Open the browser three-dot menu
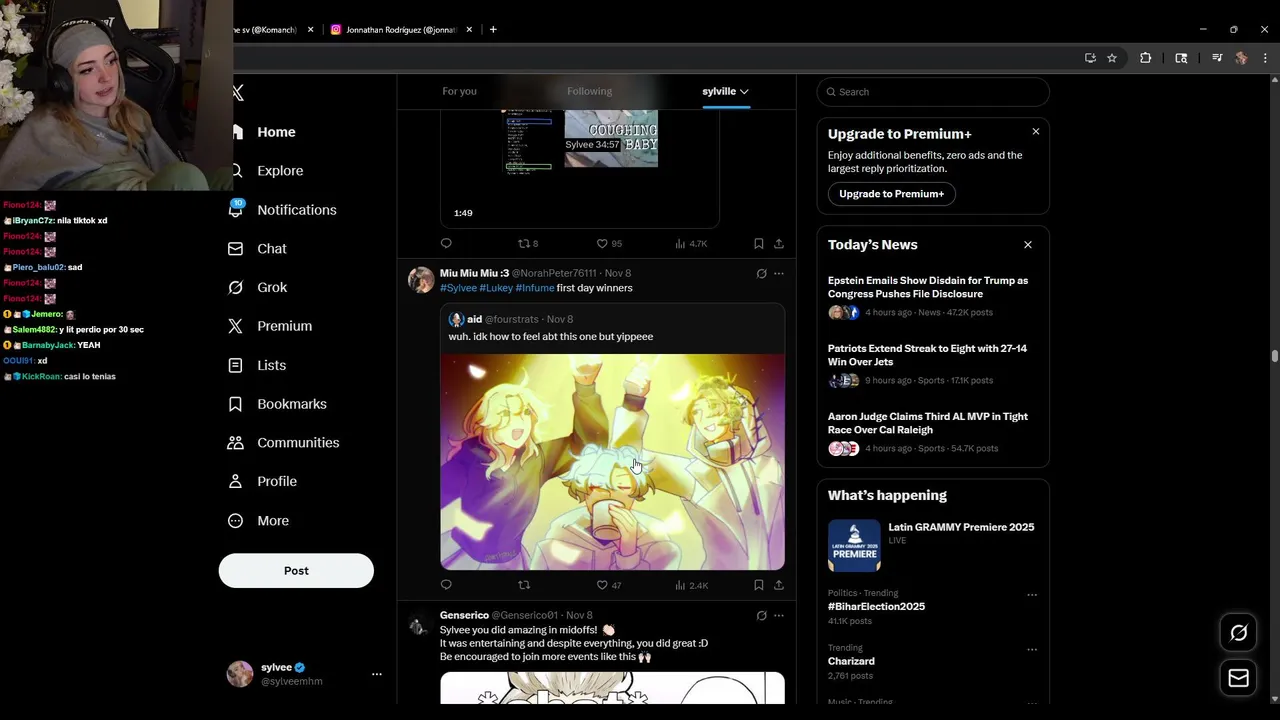This screenshot has width=1280, height=720. pos(1265,58)
